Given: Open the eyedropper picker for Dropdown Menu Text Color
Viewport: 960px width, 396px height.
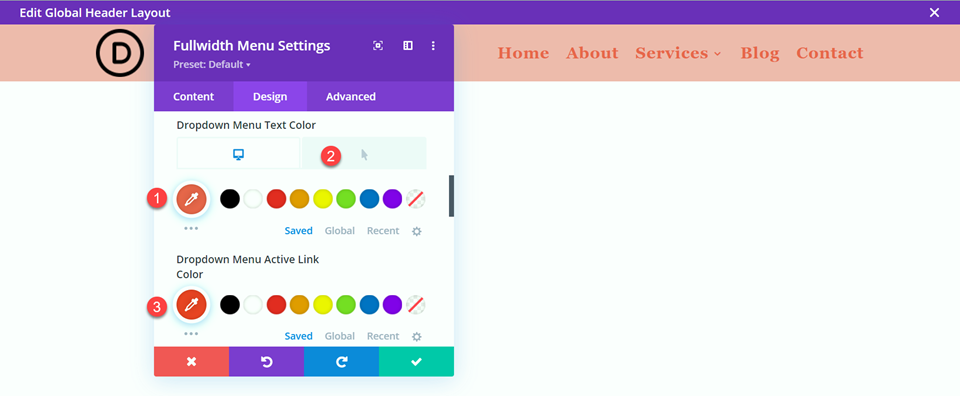Looking at the screenshot, I should pos(192,199).
